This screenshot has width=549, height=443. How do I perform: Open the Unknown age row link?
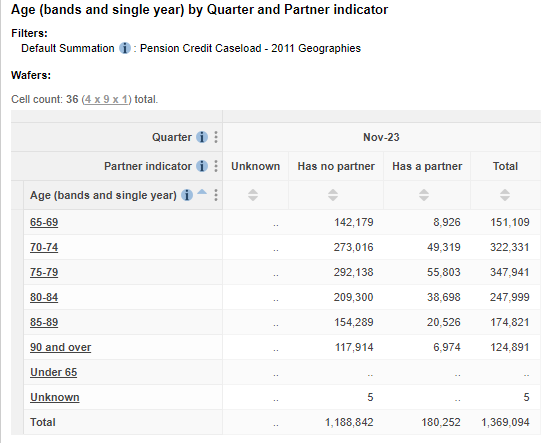(x=55, y=397)
